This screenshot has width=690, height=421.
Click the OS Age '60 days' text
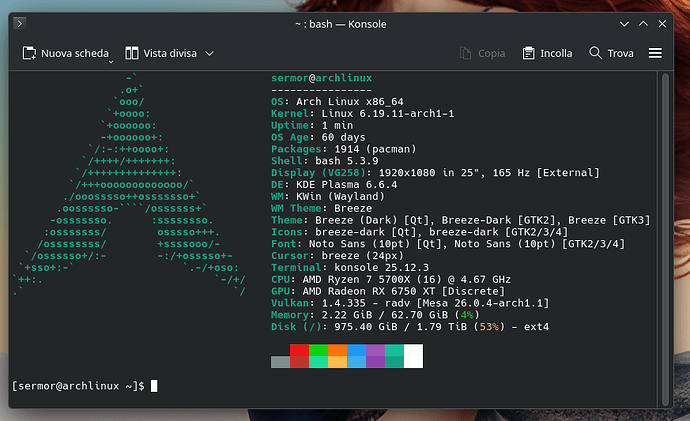(x=343, y=137)
